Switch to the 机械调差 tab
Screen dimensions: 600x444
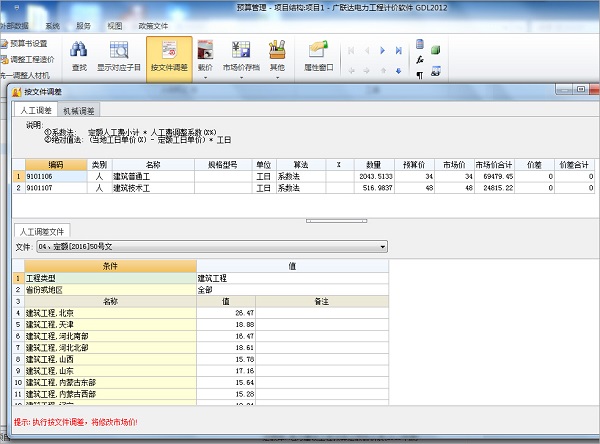79,111
